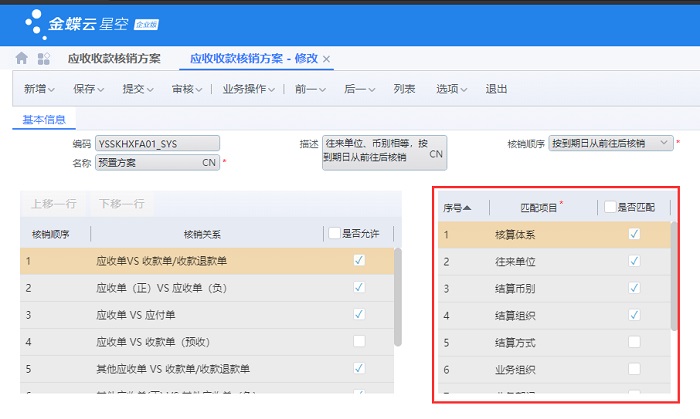
Task: Close the 应收收款核销方案 - 修改 tab
Action: 326,59
